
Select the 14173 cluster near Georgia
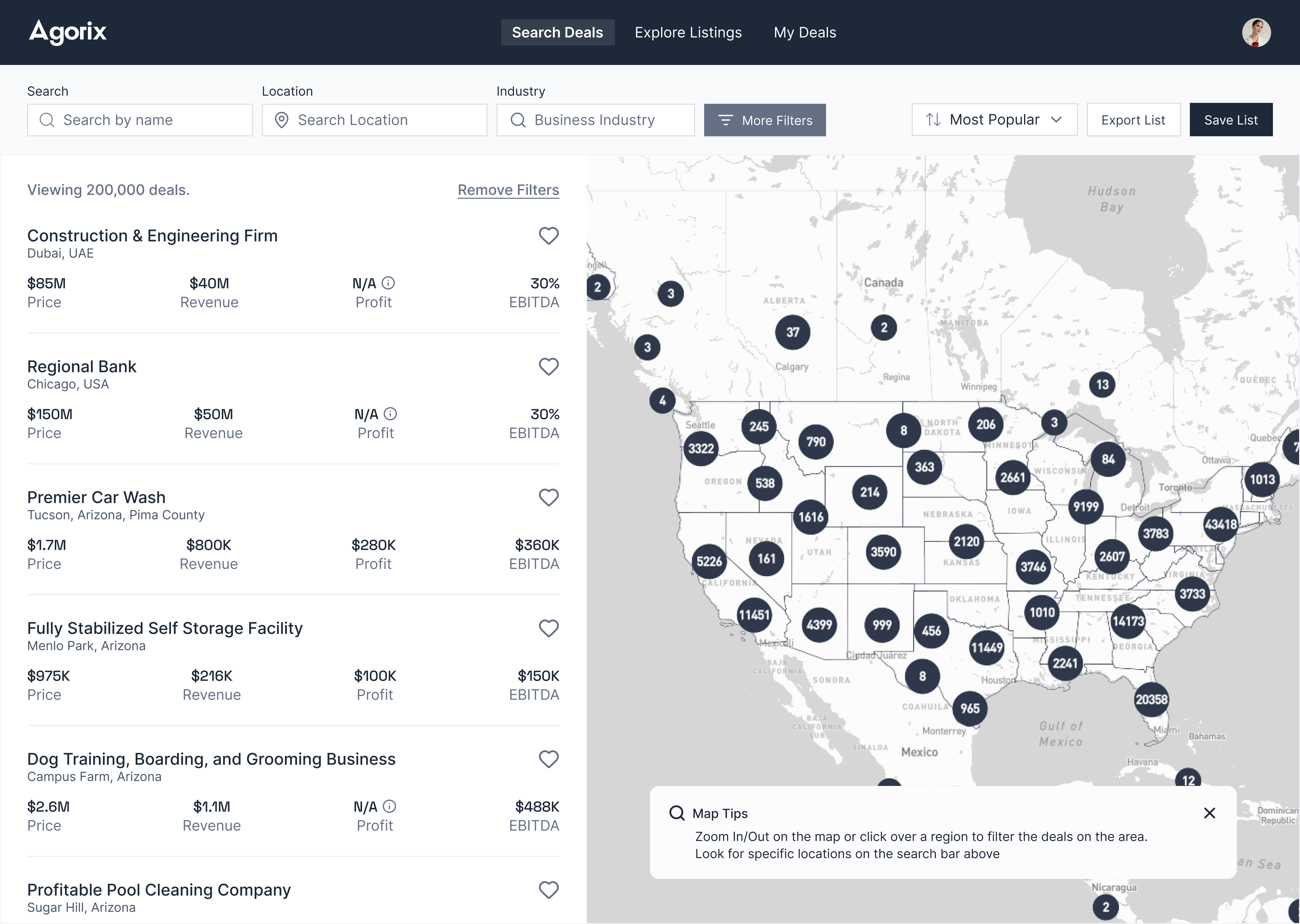point(1128,621)
